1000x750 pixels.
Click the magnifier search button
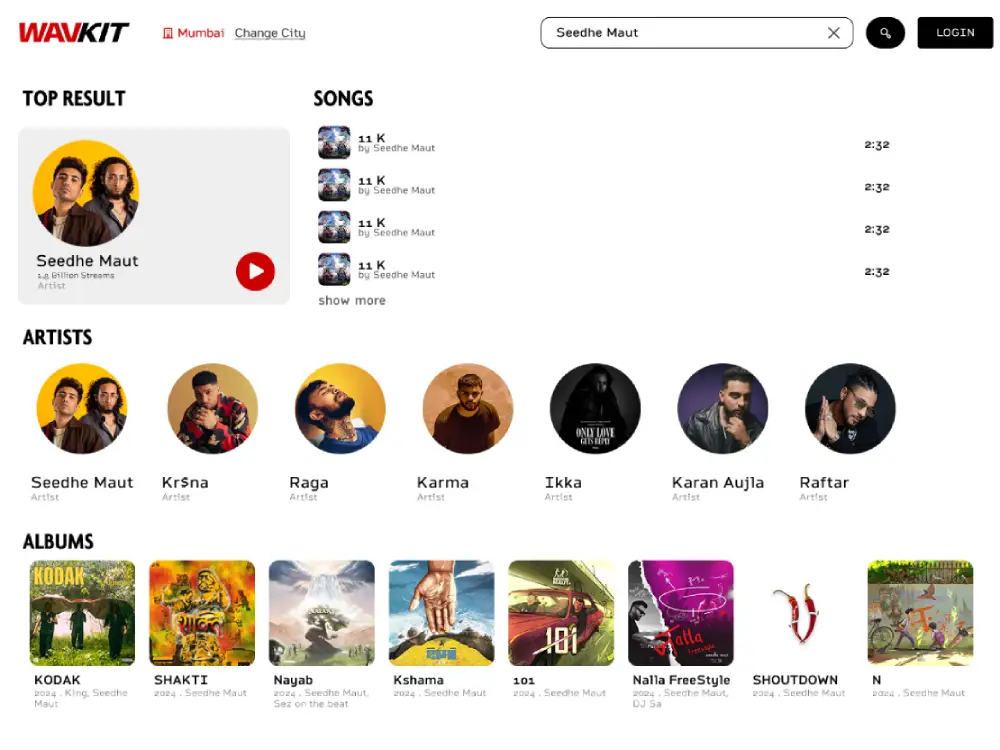[885, 33]
